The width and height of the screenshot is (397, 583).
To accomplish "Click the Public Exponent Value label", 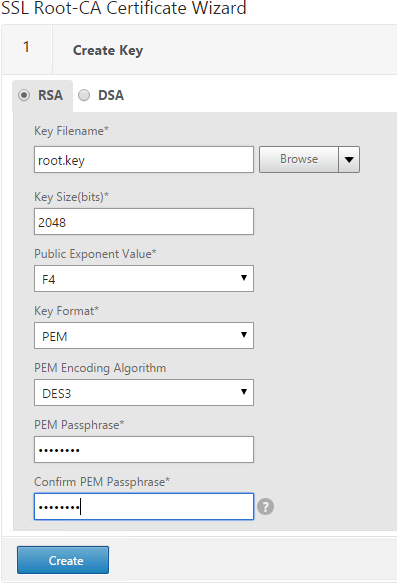I will tap(95, 254).
